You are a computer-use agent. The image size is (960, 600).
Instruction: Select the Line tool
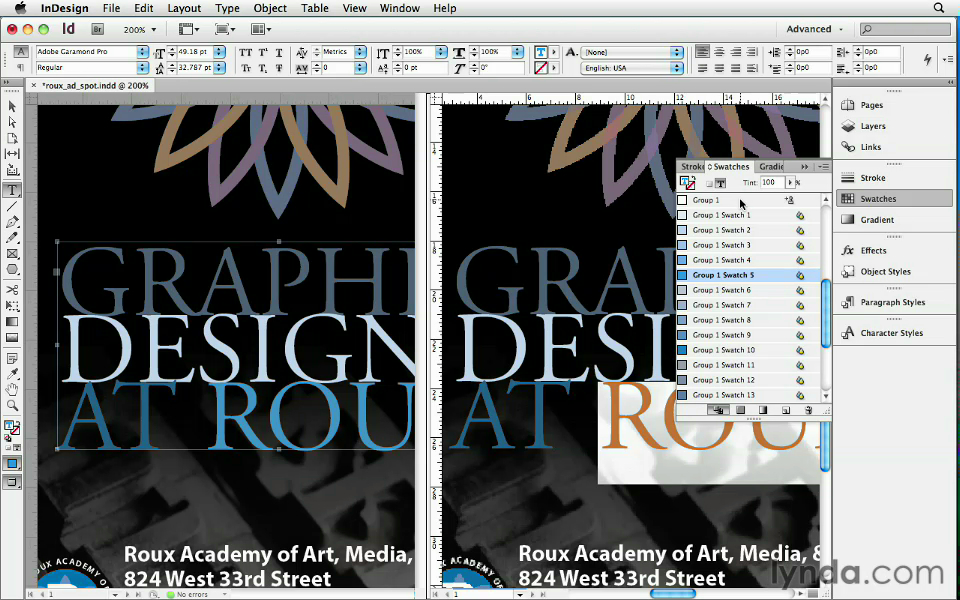pos(12,207)
